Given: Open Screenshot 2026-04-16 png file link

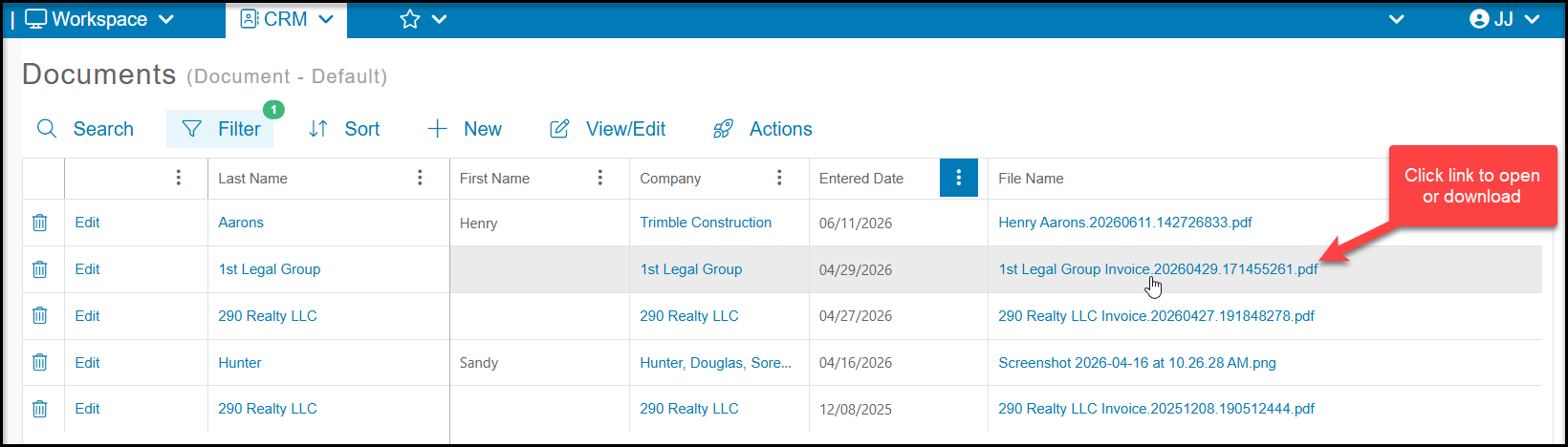Looking at the screenshot, I should (x=1138, y=363).
